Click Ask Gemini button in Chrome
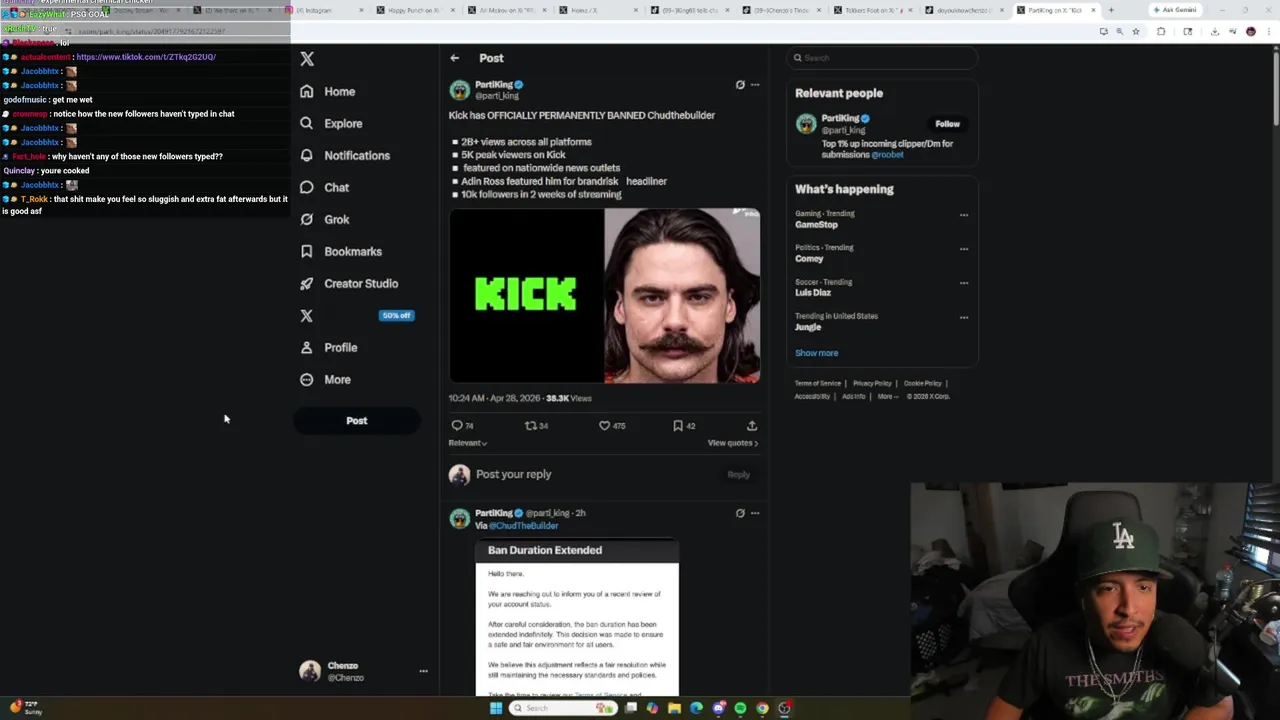The width and height of the screenshot is (1280, 720). click(1175, 10)
